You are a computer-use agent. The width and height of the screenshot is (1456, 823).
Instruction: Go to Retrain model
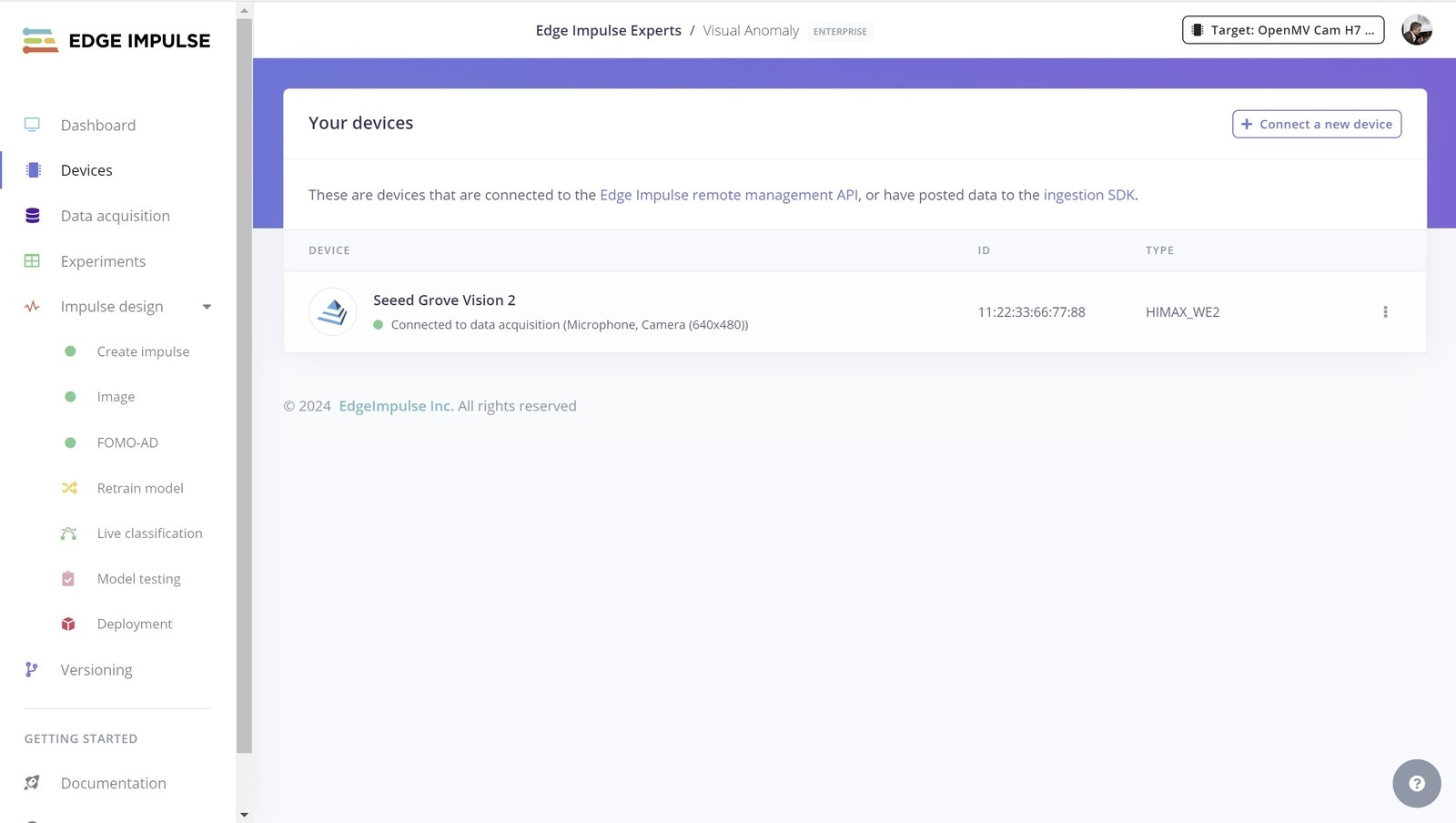[x=140, y=488]
